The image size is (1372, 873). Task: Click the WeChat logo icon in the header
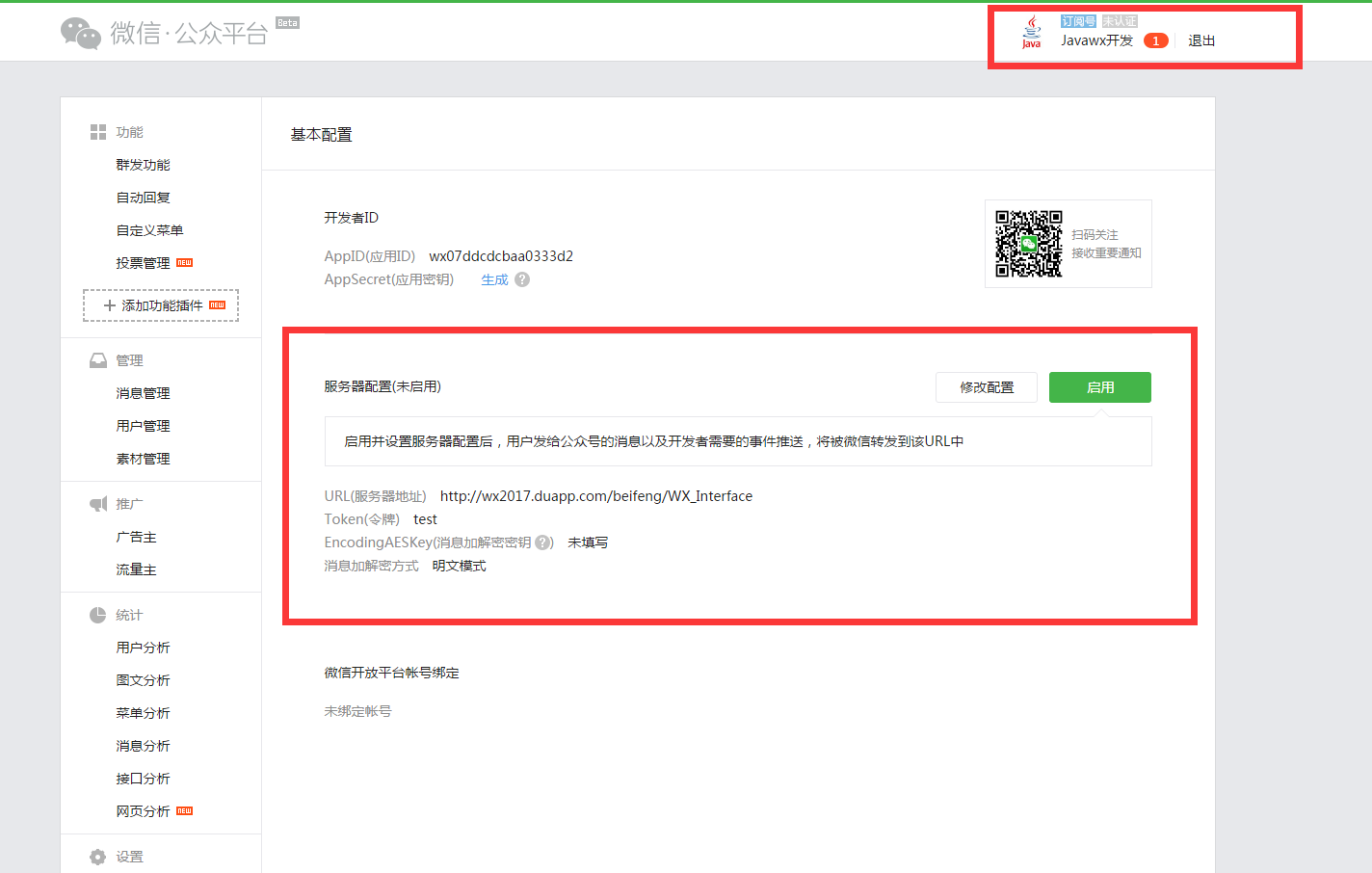(x=81, y=33)
